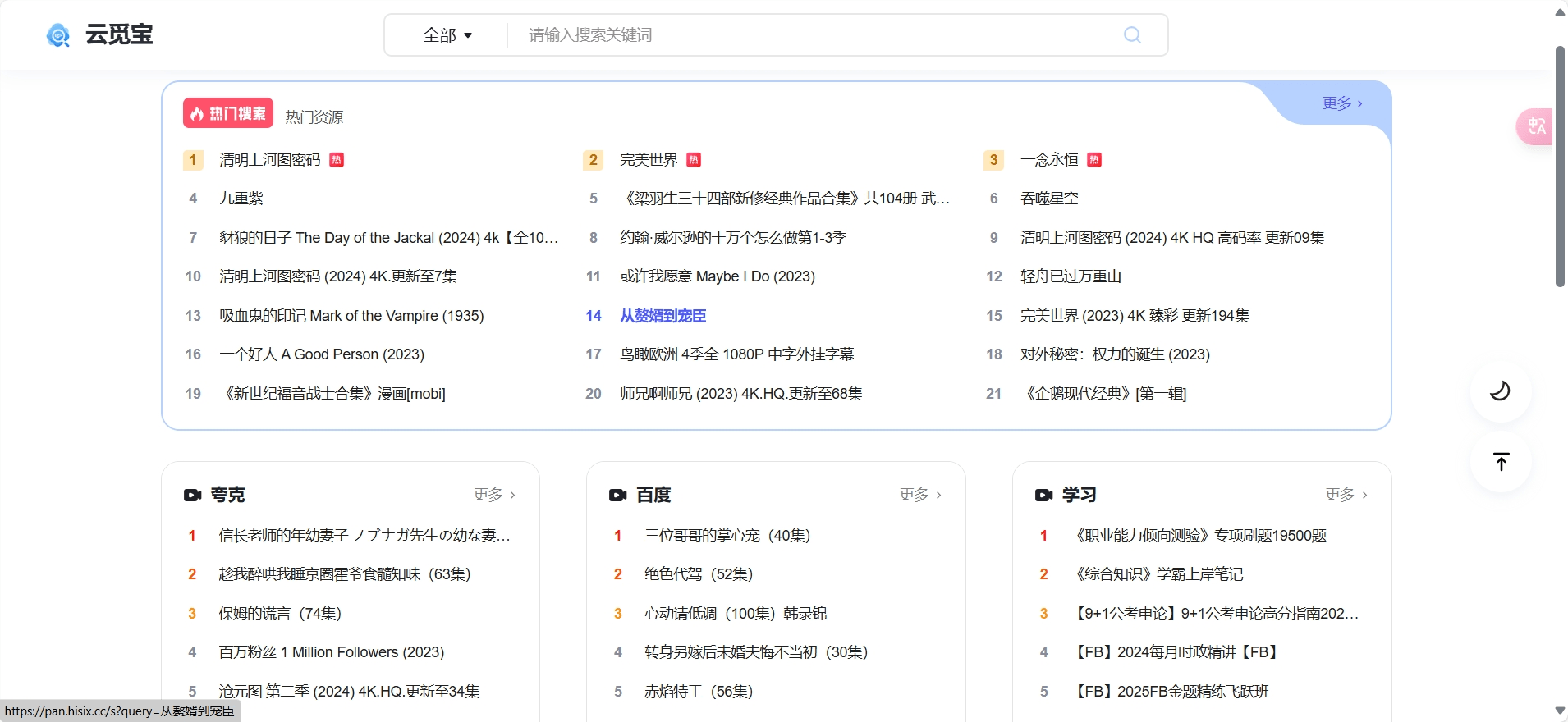Open 夸克 item 百万粉丝 1 Million Followers

(x=332, y=652)
